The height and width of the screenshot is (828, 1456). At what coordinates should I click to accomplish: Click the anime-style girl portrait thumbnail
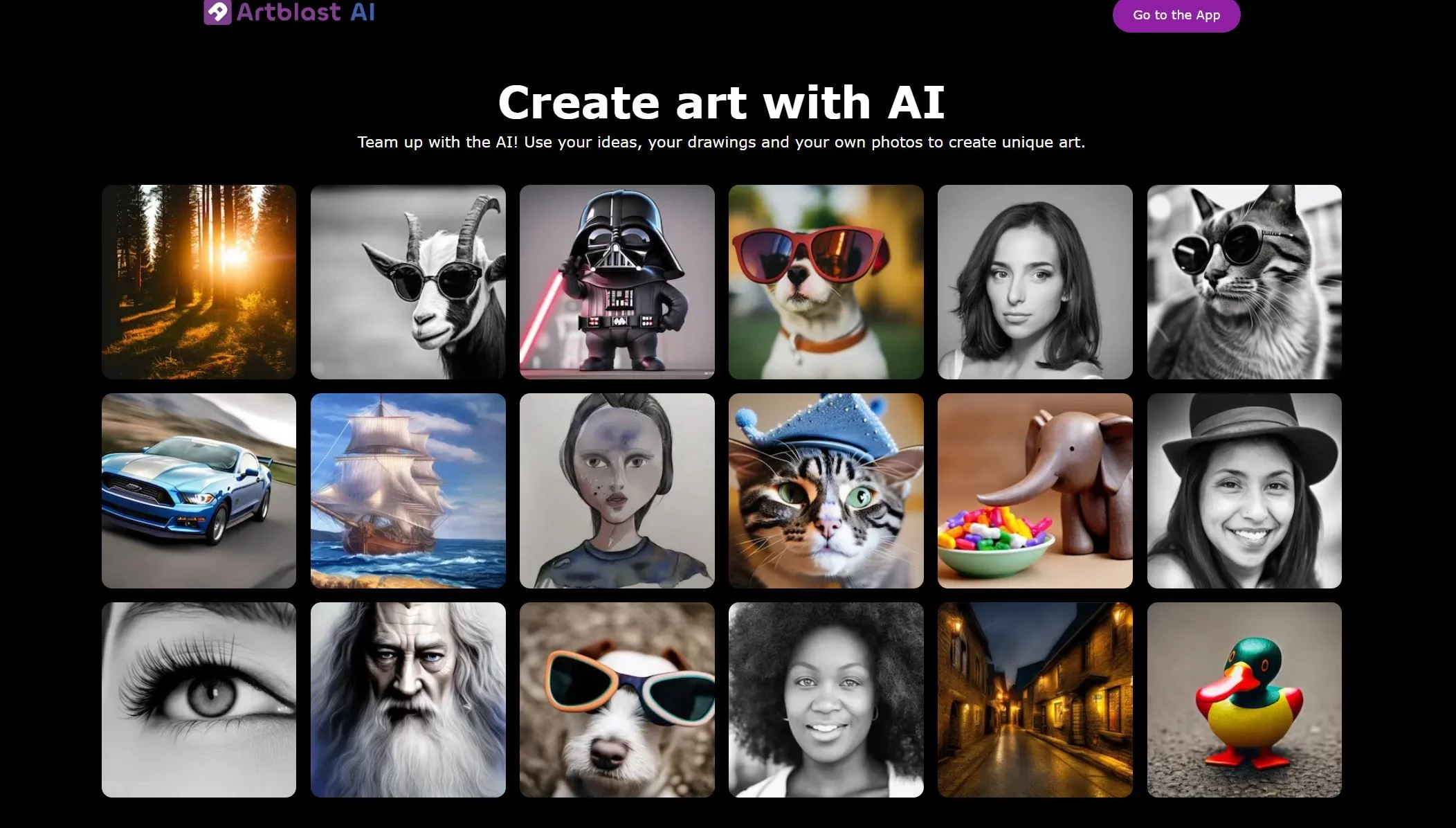[617, 491]
